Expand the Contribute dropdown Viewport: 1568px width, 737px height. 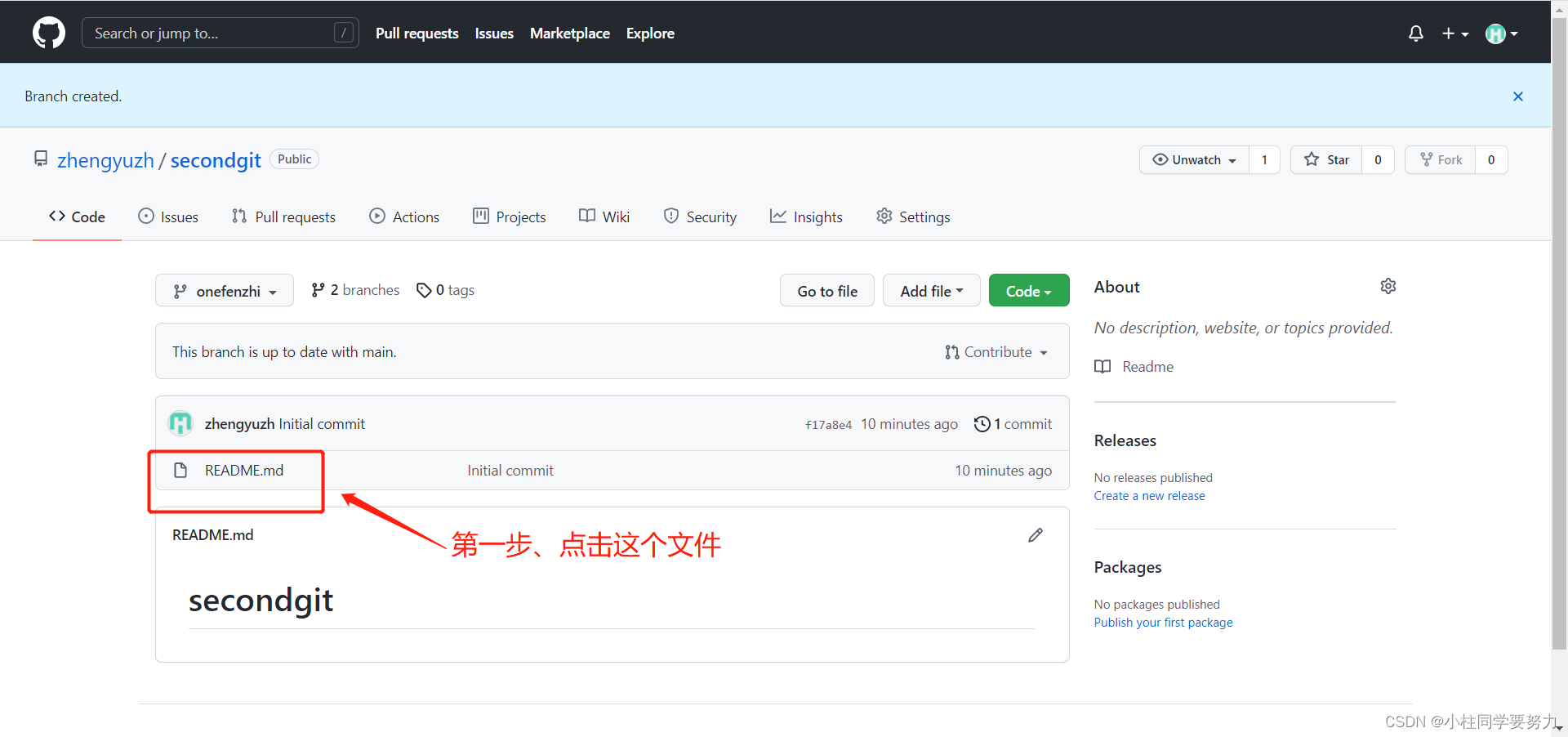996,351
